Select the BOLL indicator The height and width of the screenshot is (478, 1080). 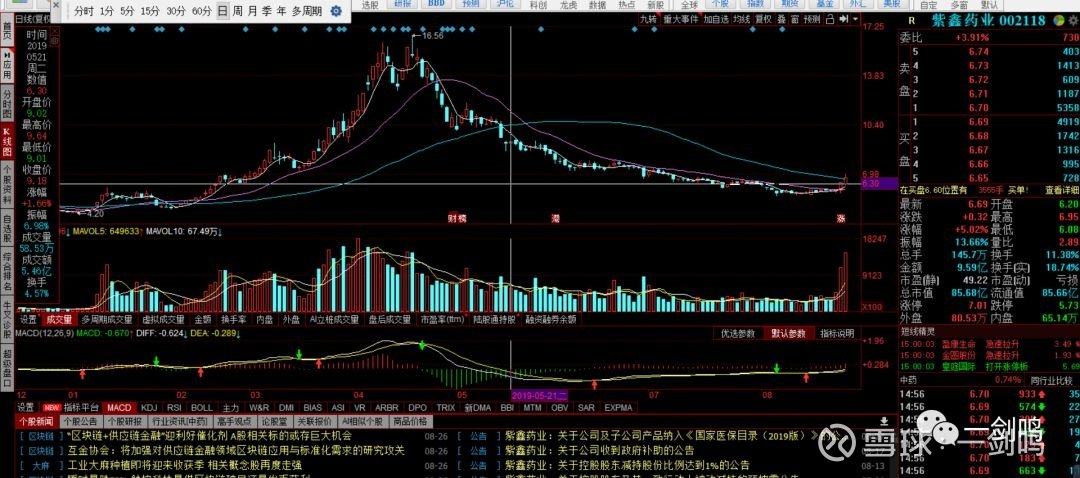(202, 408)
